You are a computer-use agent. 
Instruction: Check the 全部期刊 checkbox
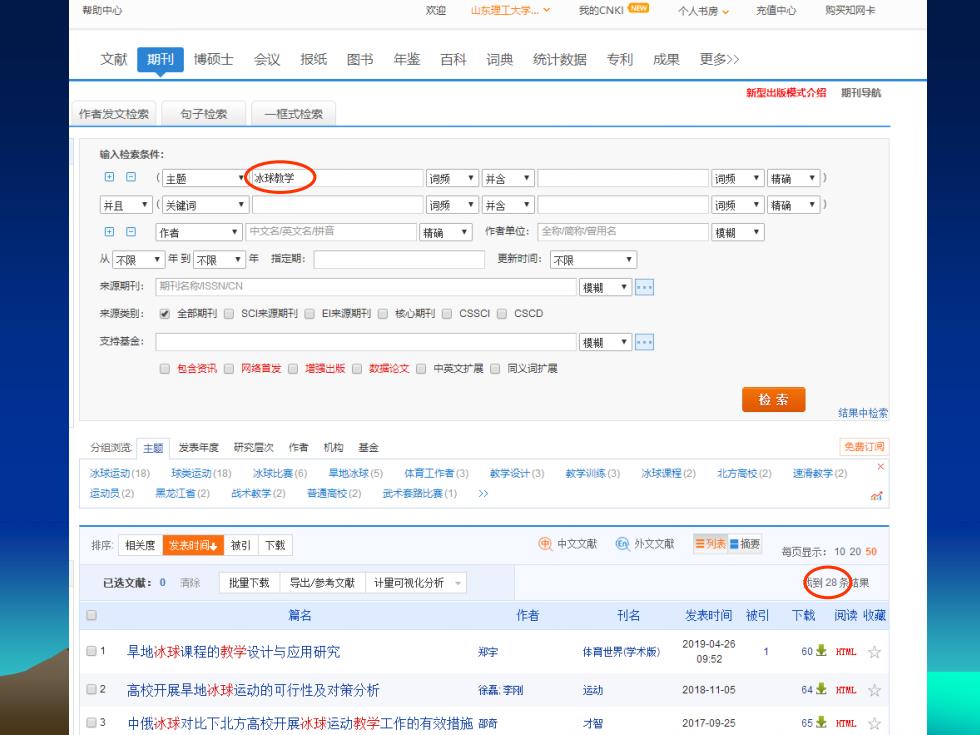click(164, 314)
